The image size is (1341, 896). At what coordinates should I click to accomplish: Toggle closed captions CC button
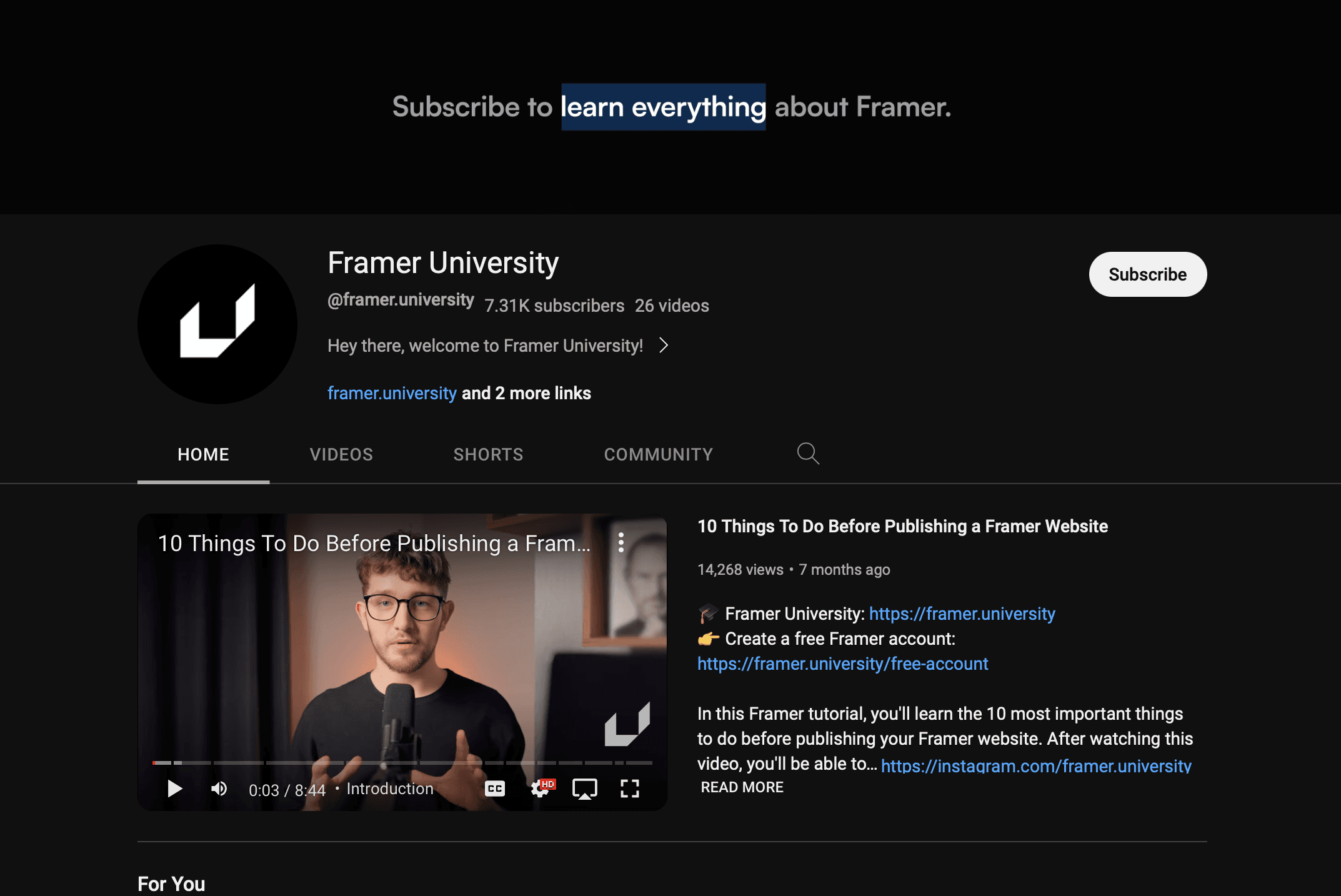[494, 789]
